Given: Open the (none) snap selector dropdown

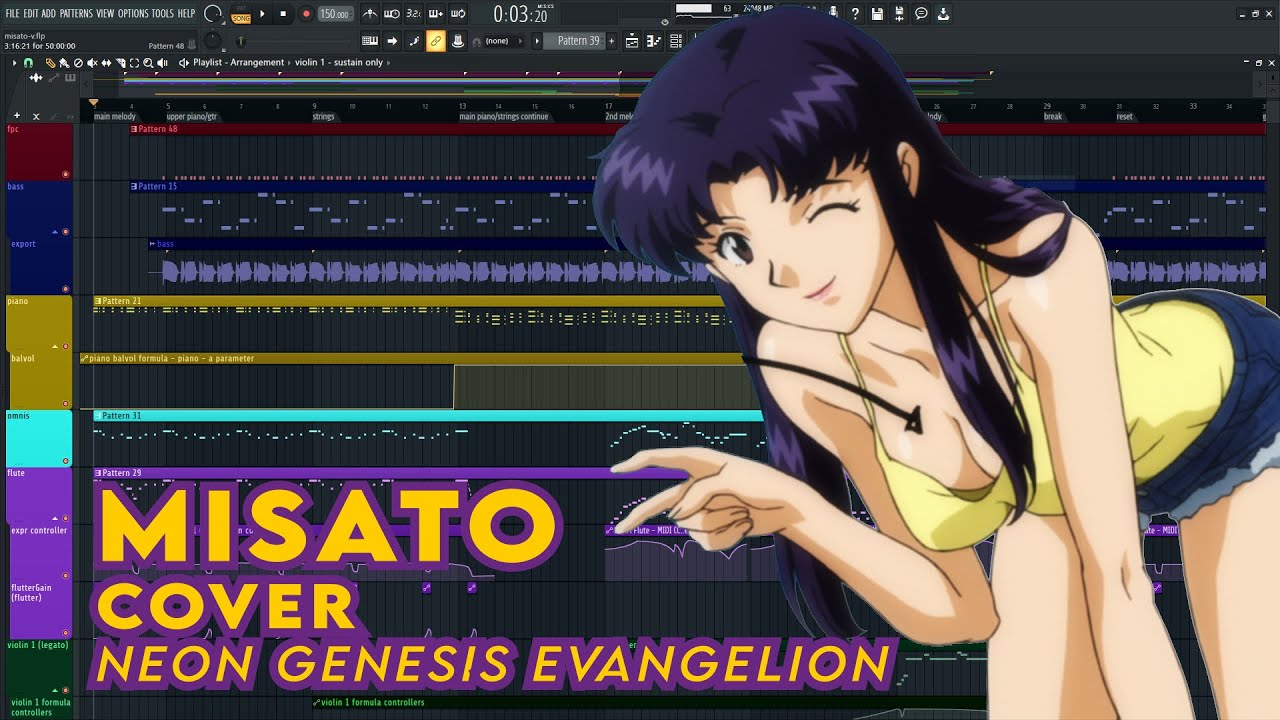Looking at the screenshot, I should (x=502, y=41).
